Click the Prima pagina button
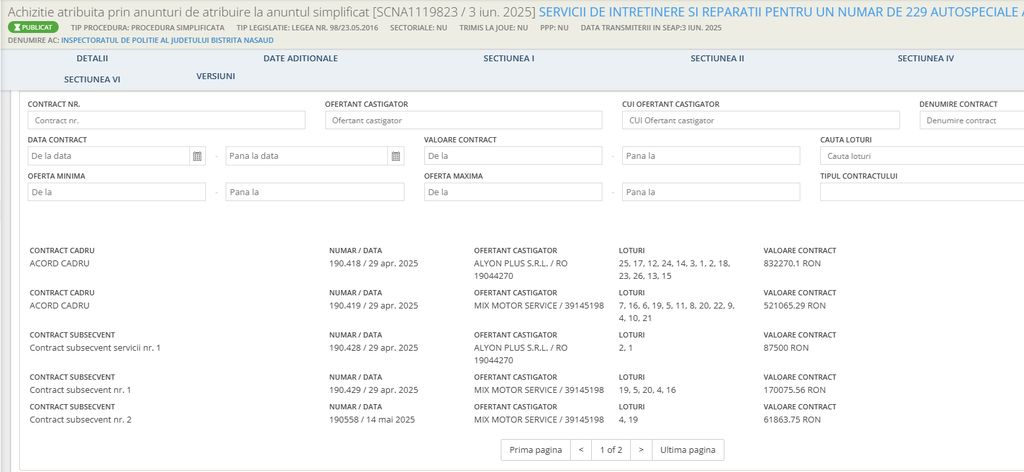The width and height of the screenshot is (1024, 472). point(535,450)
